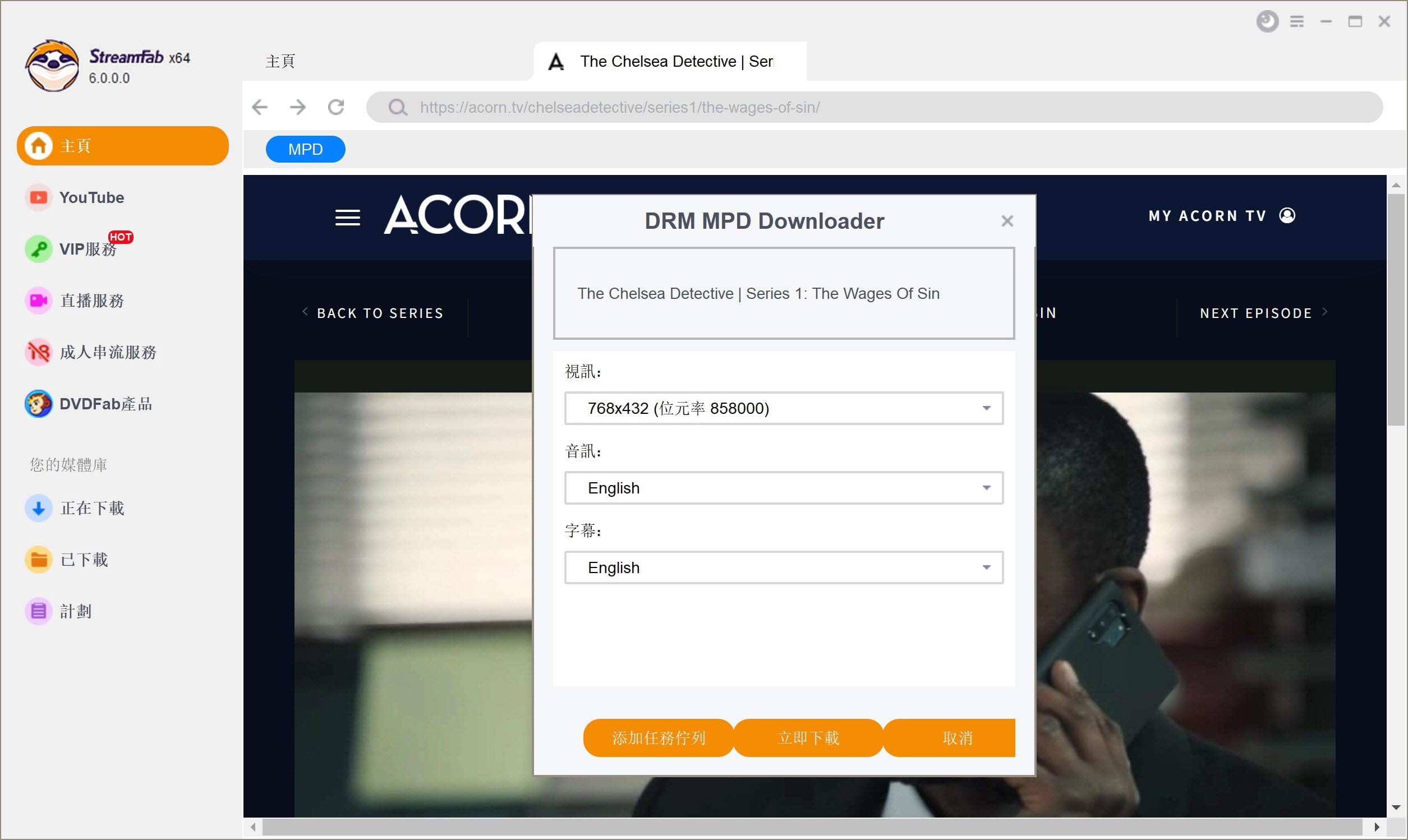Click the search magnifier in address bar
Screen dimensions: 1408x840
tap(398, 107)
